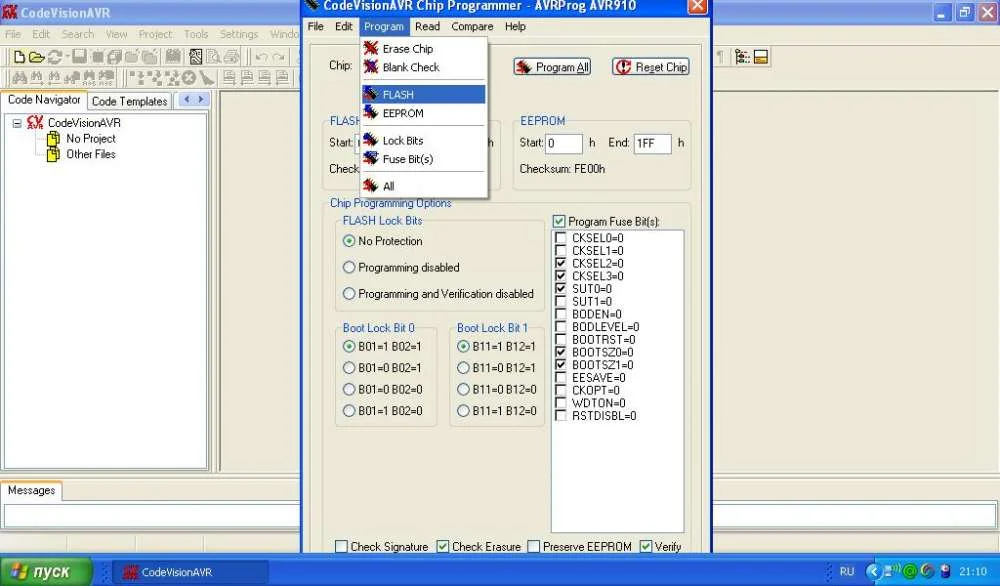Open the Read menu in Chip Programmer
Screen dimensions: 1000x586
click(x=427, y=27)
